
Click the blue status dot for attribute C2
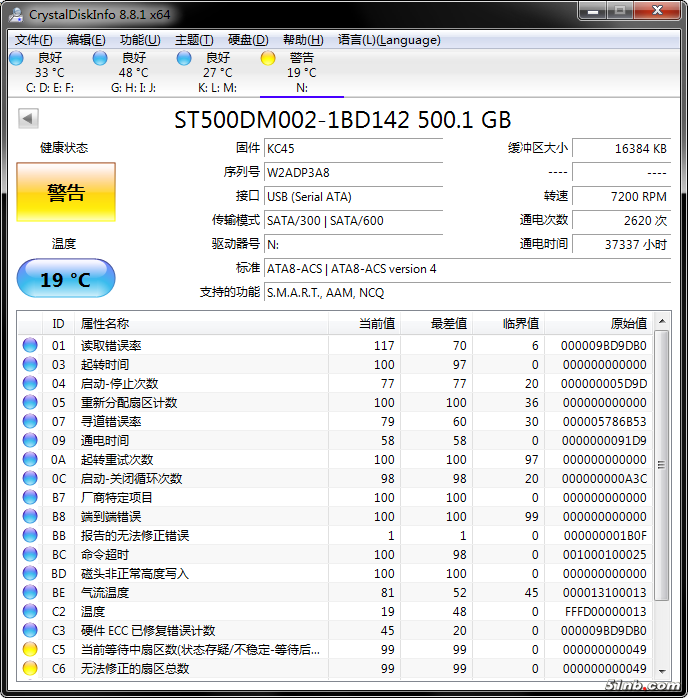tap(30, 611)
